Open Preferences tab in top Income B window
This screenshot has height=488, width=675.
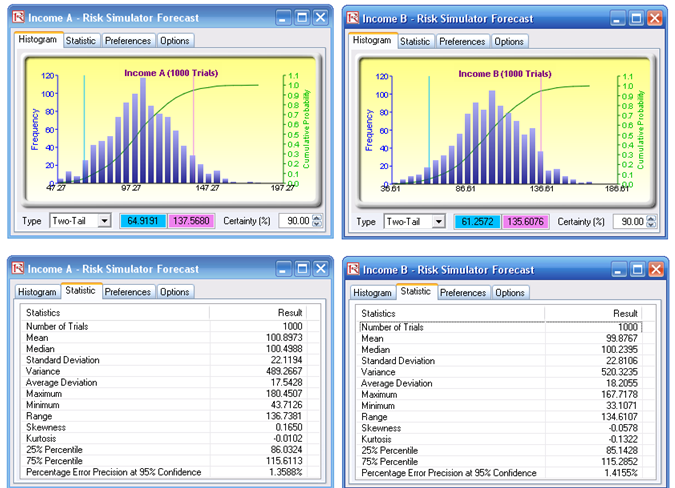pos(462,42)
